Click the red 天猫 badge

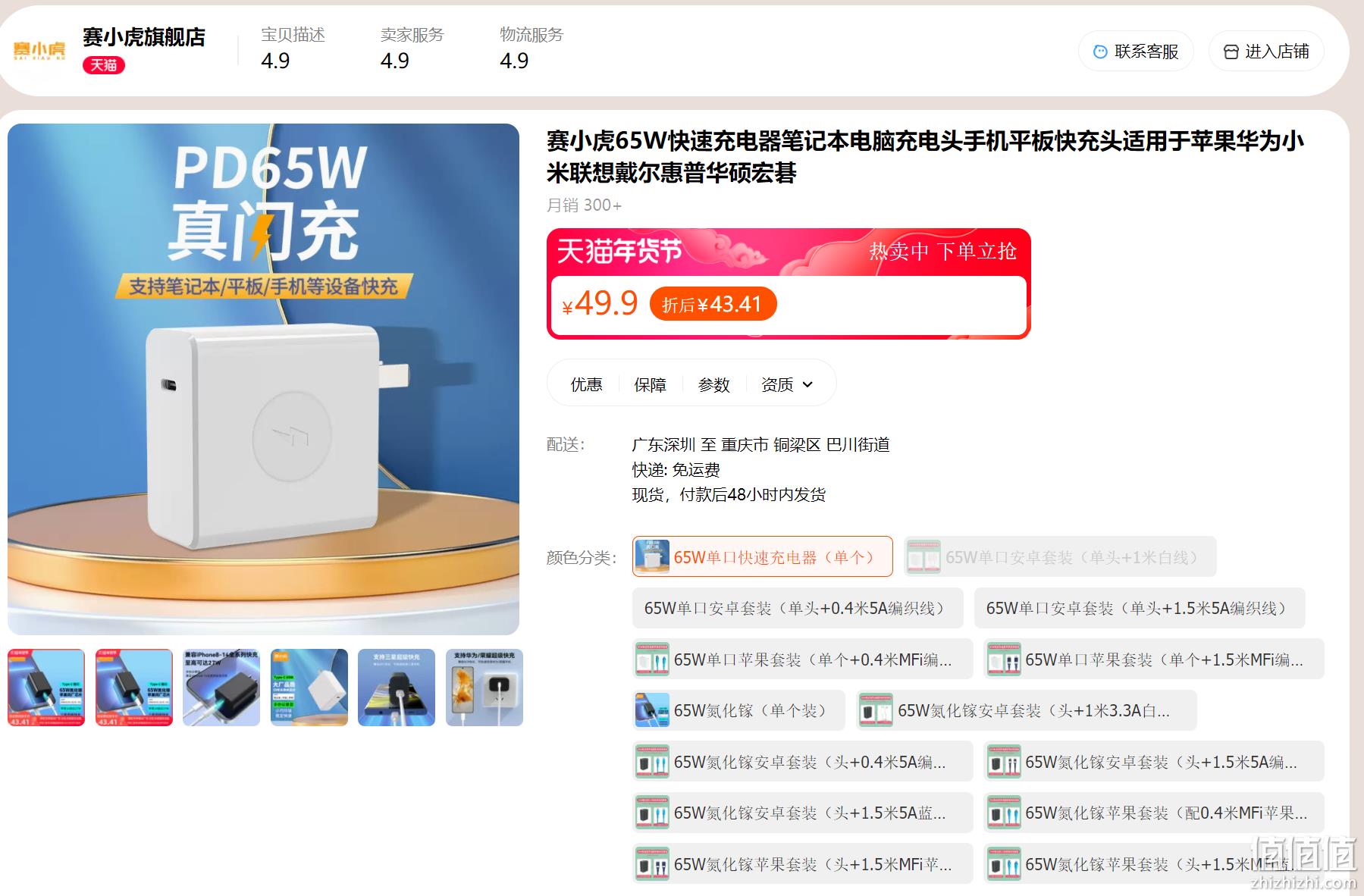[104, 65]
